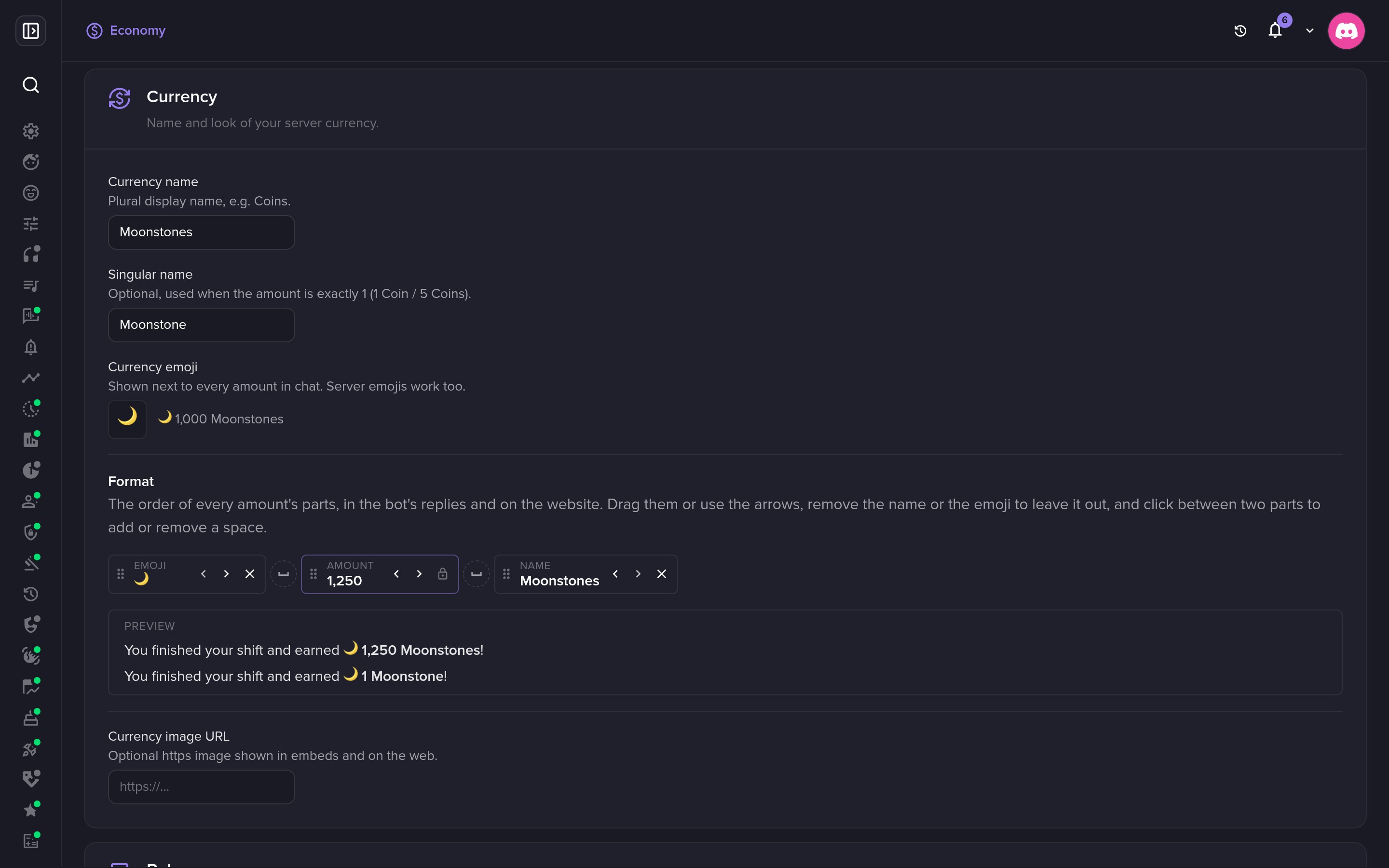Viewport: 1389px width, 868px height.
Task: Click the Currency image URL field
Action: click(202, 787)
